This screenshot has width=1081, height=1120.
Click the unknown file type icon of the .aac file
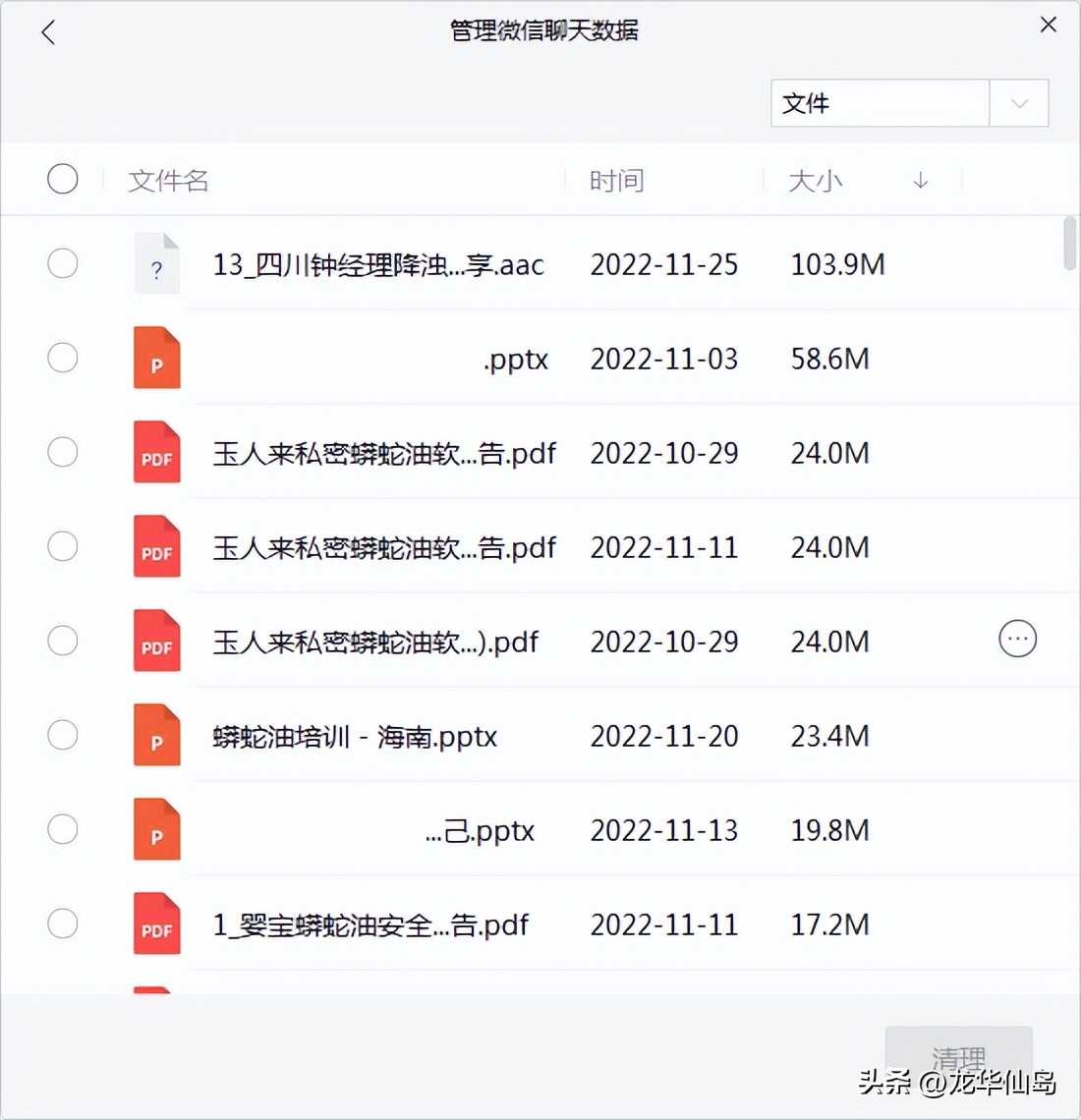(x=155, y=263)
